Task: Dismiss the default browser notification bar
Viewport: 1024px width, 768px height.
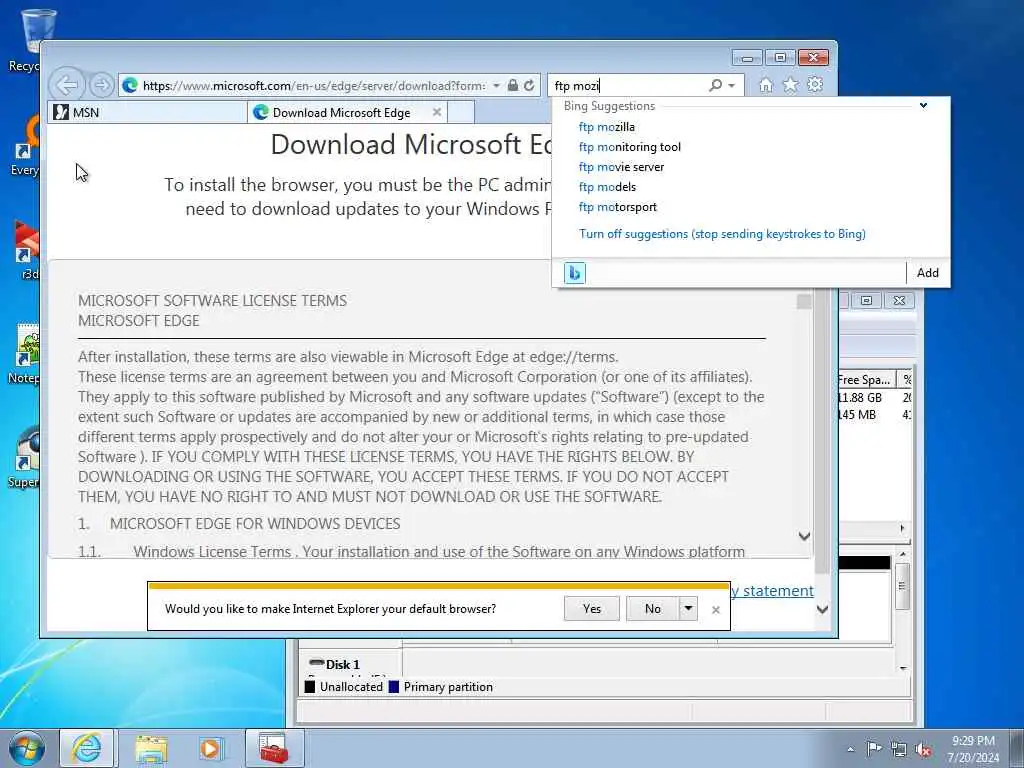Action: (x=716, y=609)
